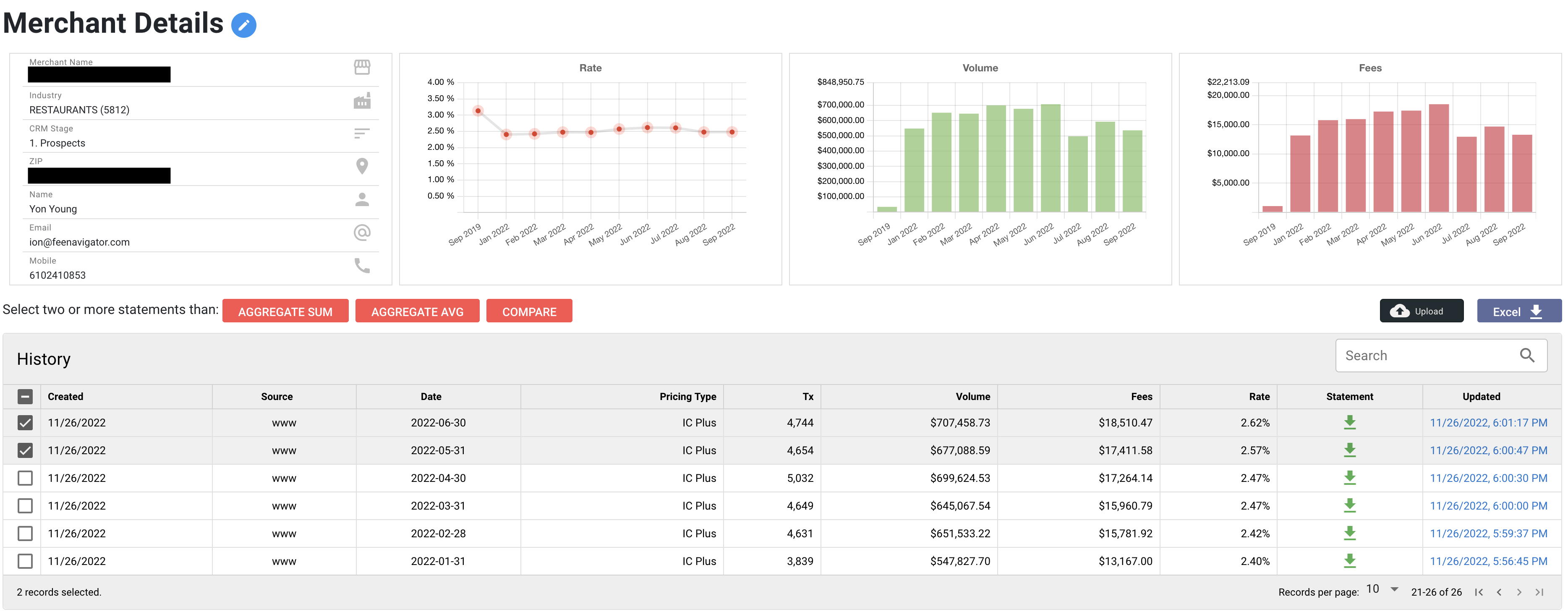The width and height of the screenshot is (1568, 612).
Task: Click the edit pencil icon beside Merchant Details
Action: (x=243, y=25)
